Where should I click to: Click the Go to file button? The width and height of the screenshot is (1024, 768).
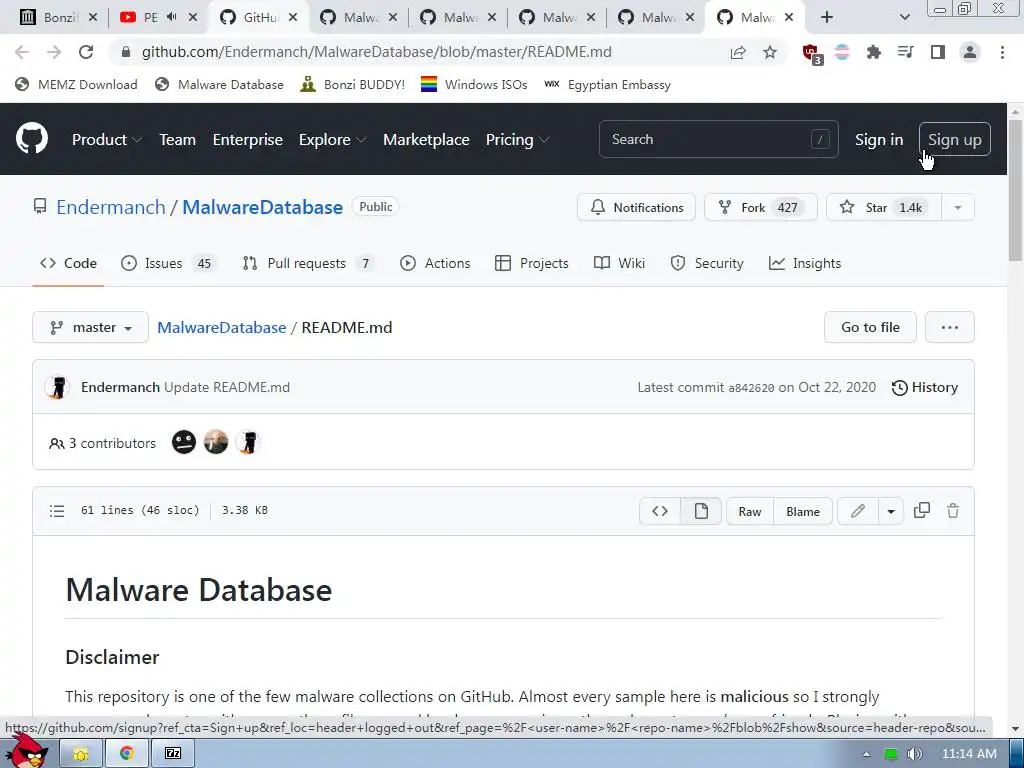tap(870, 327)
